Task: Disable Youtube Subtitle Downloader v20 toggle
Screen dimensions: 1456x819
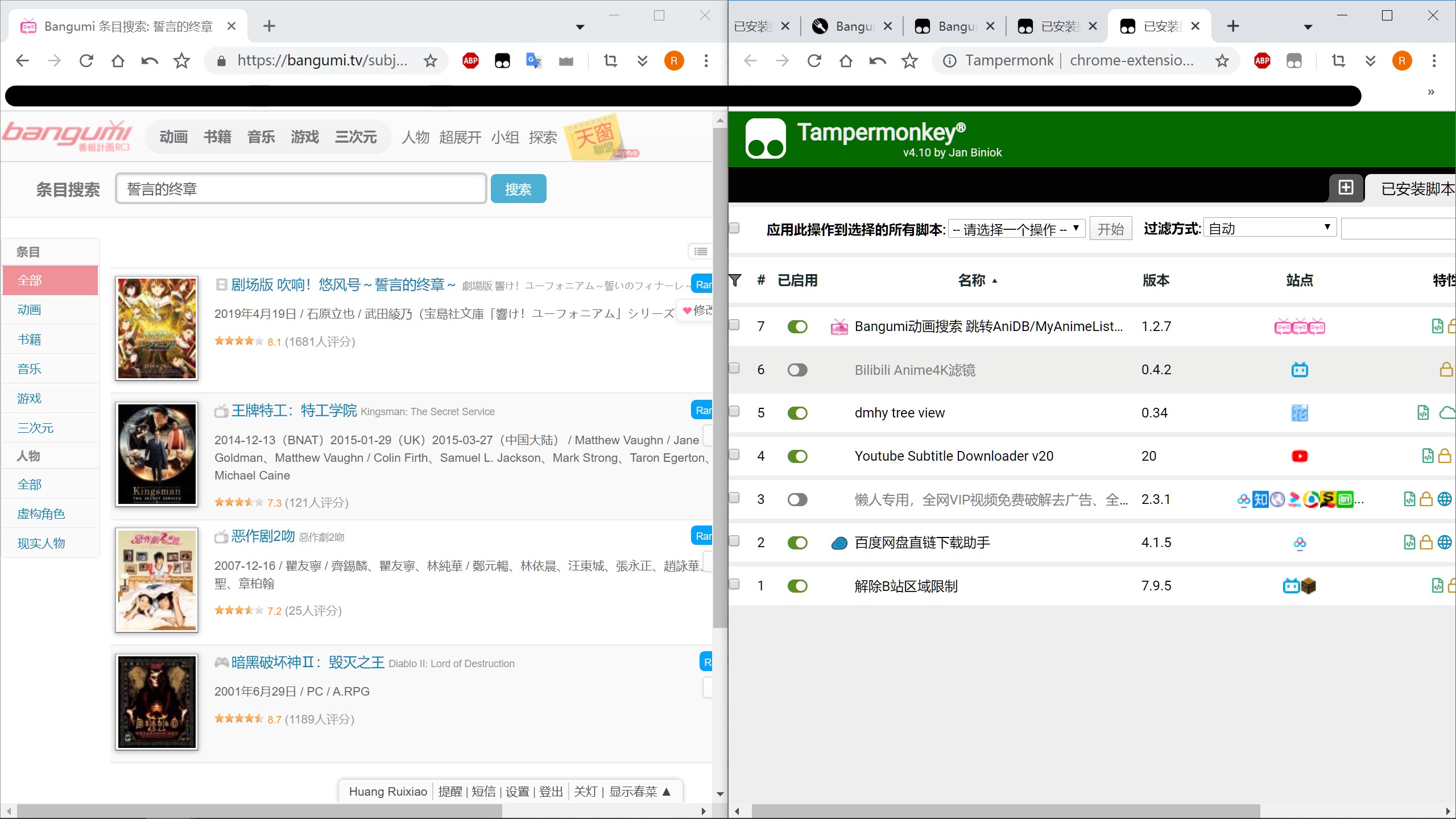Action: [797, 456]
